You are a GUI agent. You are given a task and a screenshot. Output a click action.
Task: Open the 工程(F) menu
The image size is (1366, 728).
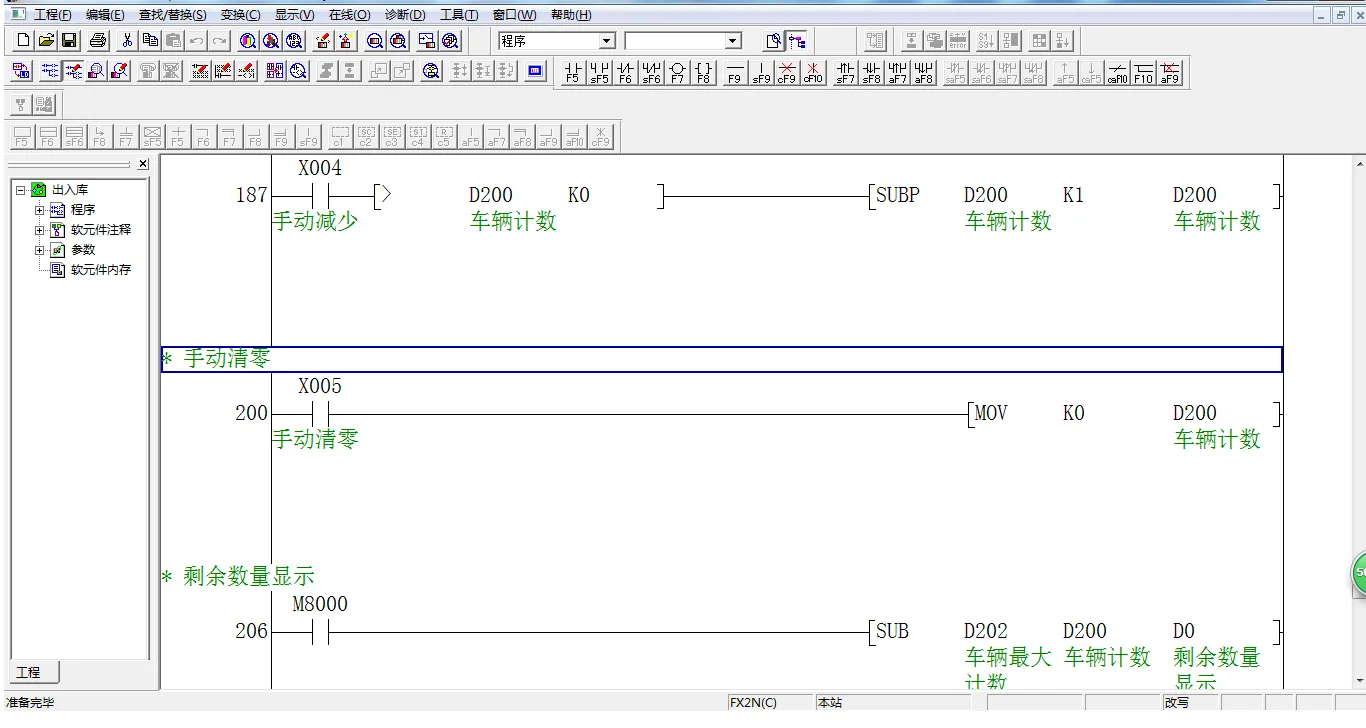pos(53,15)
